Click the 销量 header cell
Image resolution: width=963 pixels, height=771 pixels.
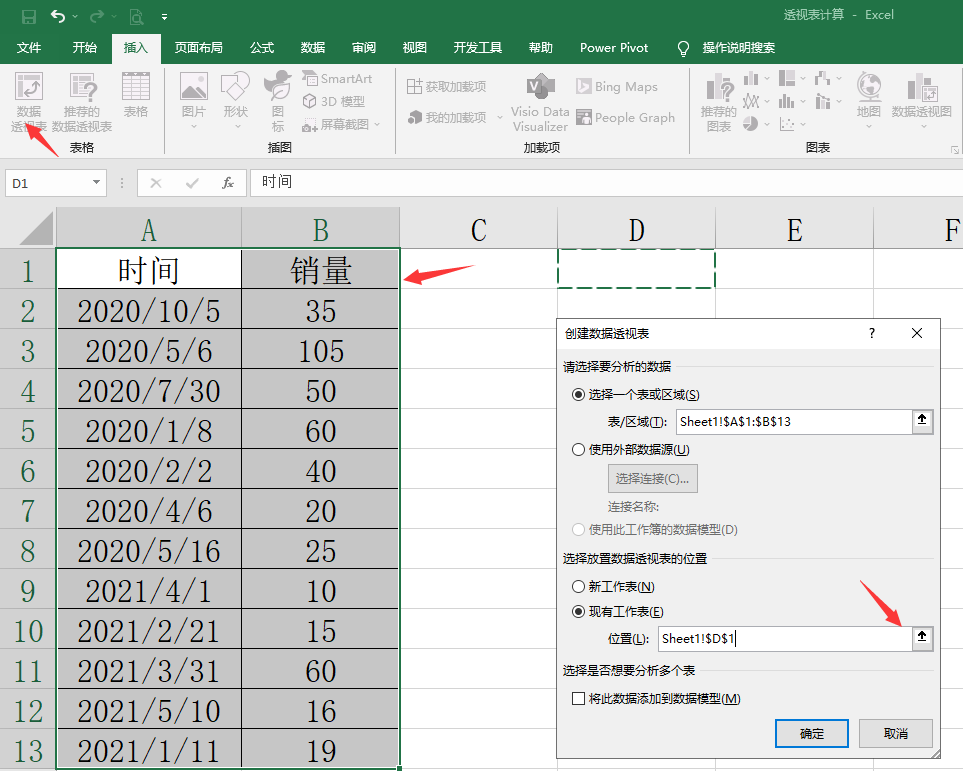coord(321,269)
